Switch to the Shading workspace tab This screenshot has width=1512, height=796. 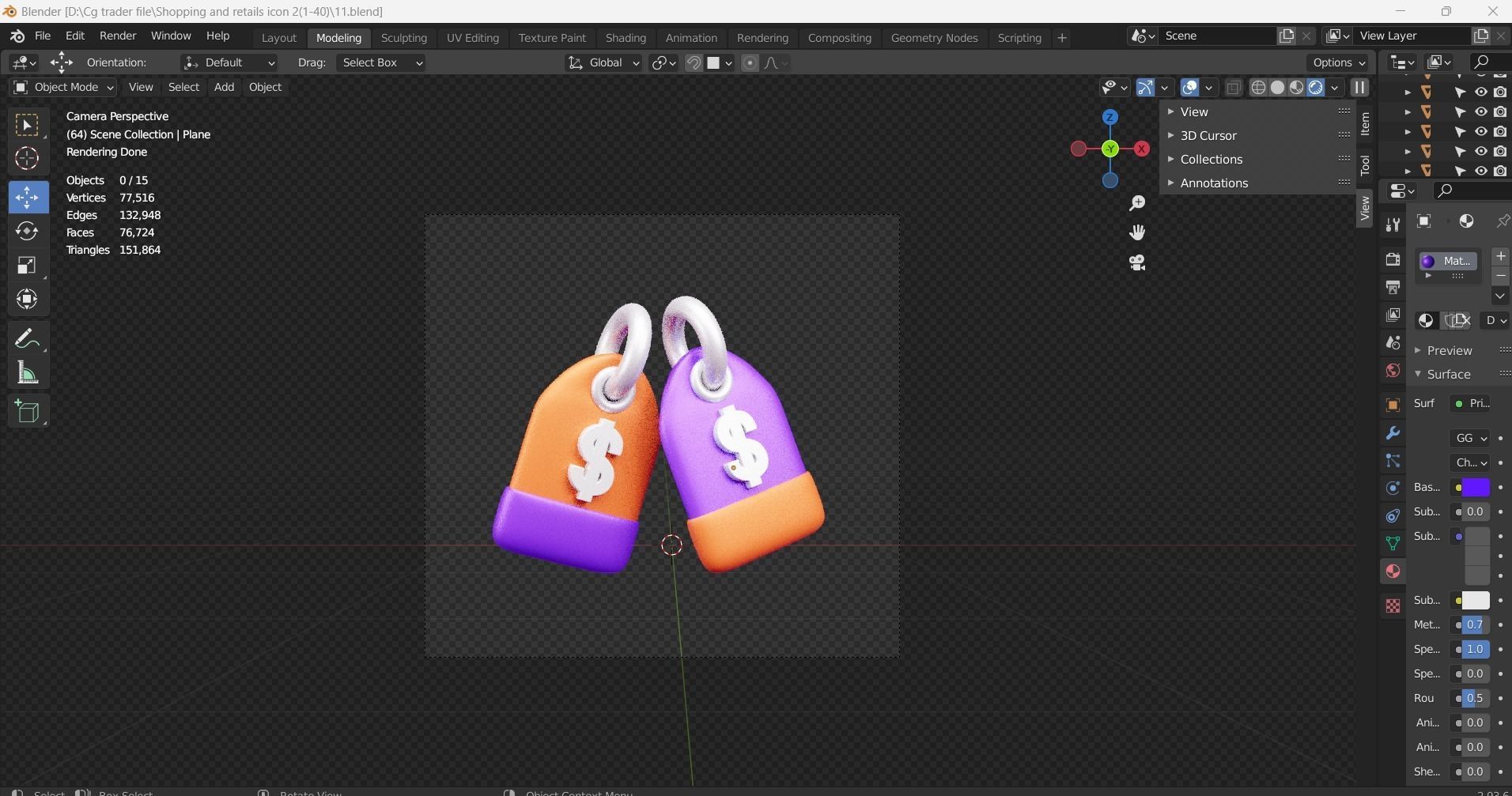click(626, 38)
